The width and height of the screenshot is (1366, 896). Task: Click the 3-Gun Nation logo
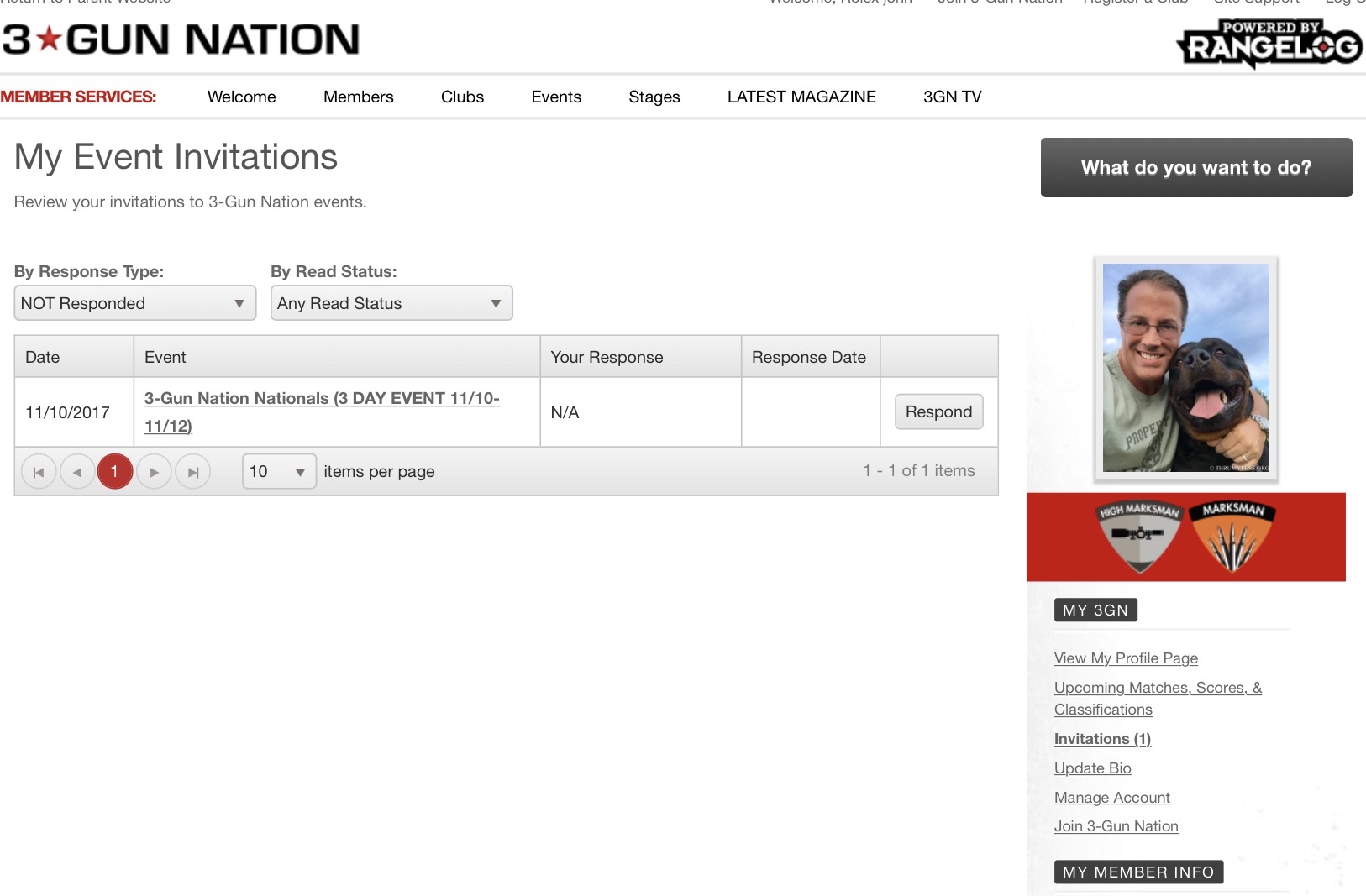coord(181,39)
